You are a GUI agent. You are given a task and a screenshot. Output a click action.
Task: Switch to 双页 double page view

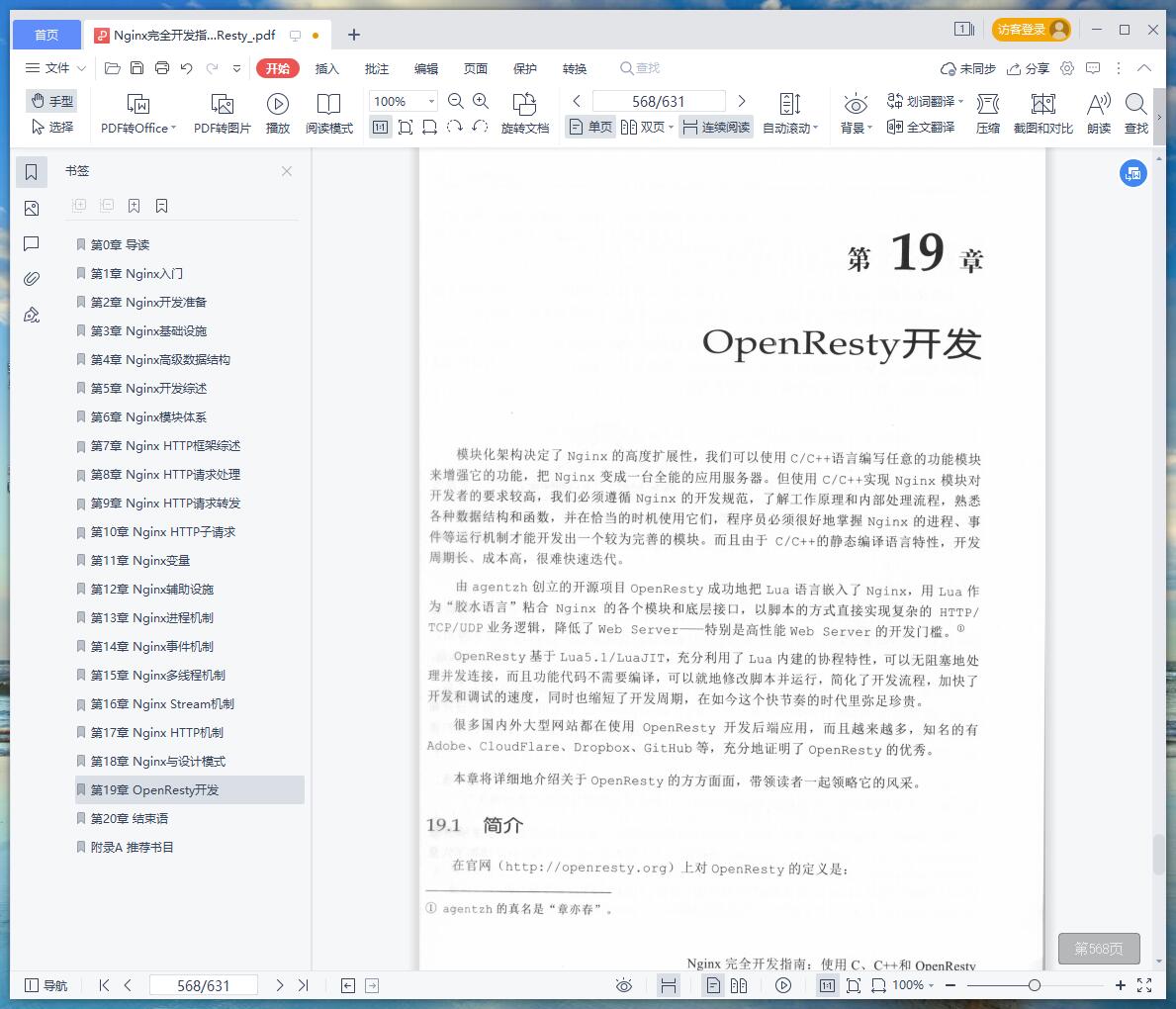click(644, 127)
